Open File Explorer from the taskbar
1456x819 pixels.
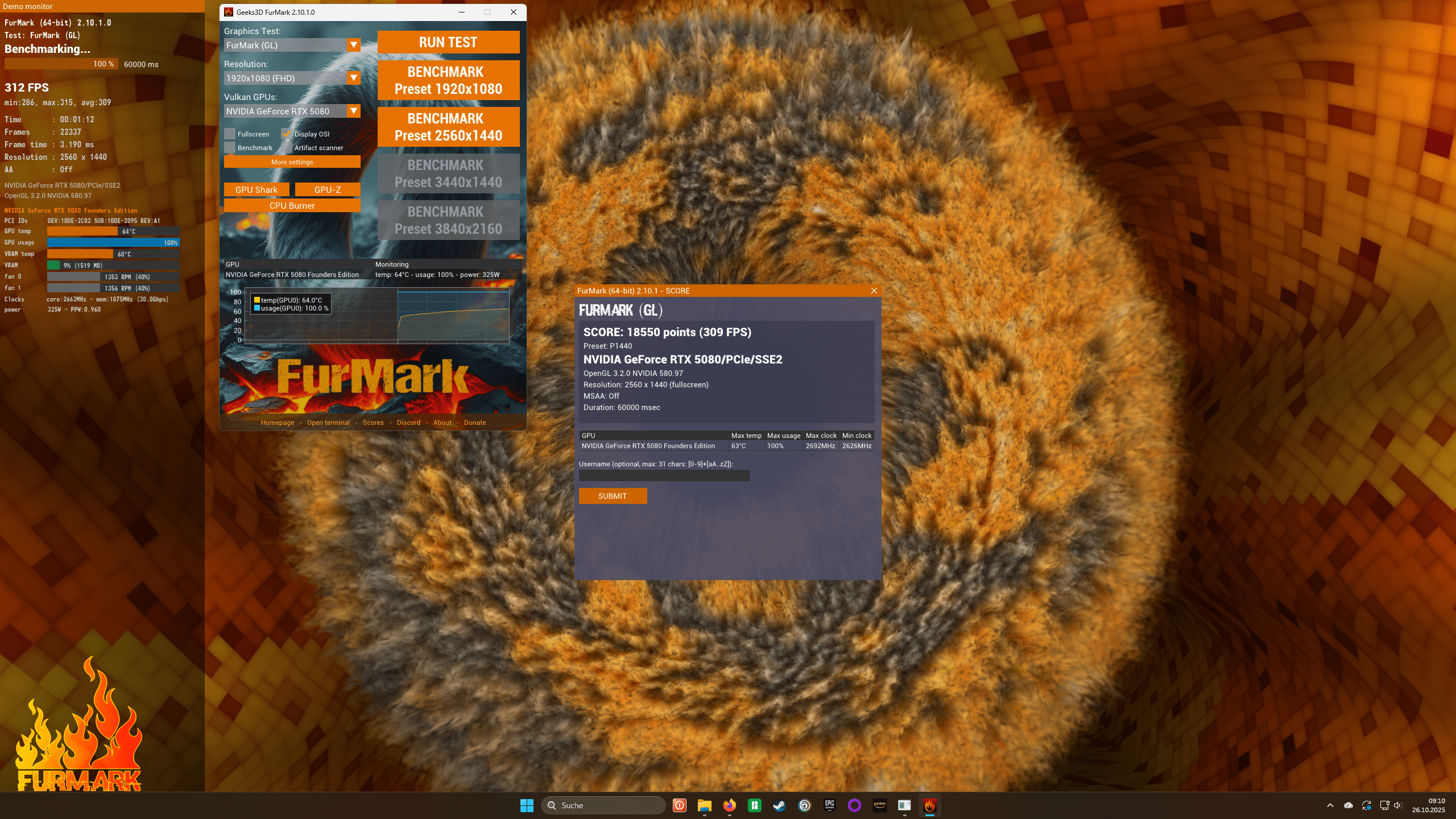[704, 805]
